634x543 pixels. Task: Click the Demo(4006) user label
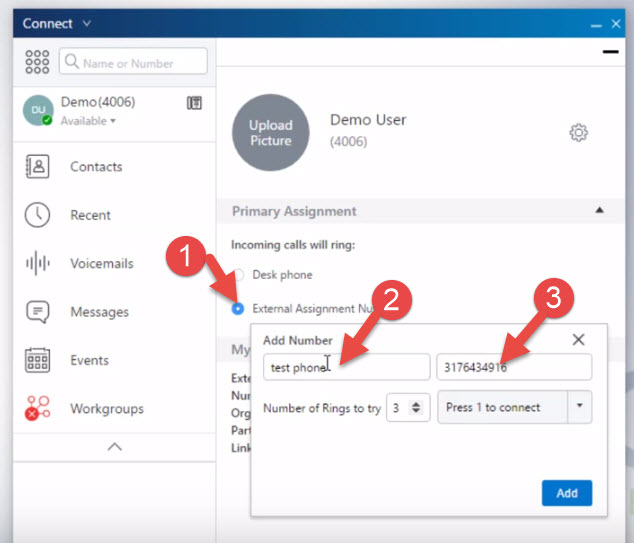pos(98,102)
